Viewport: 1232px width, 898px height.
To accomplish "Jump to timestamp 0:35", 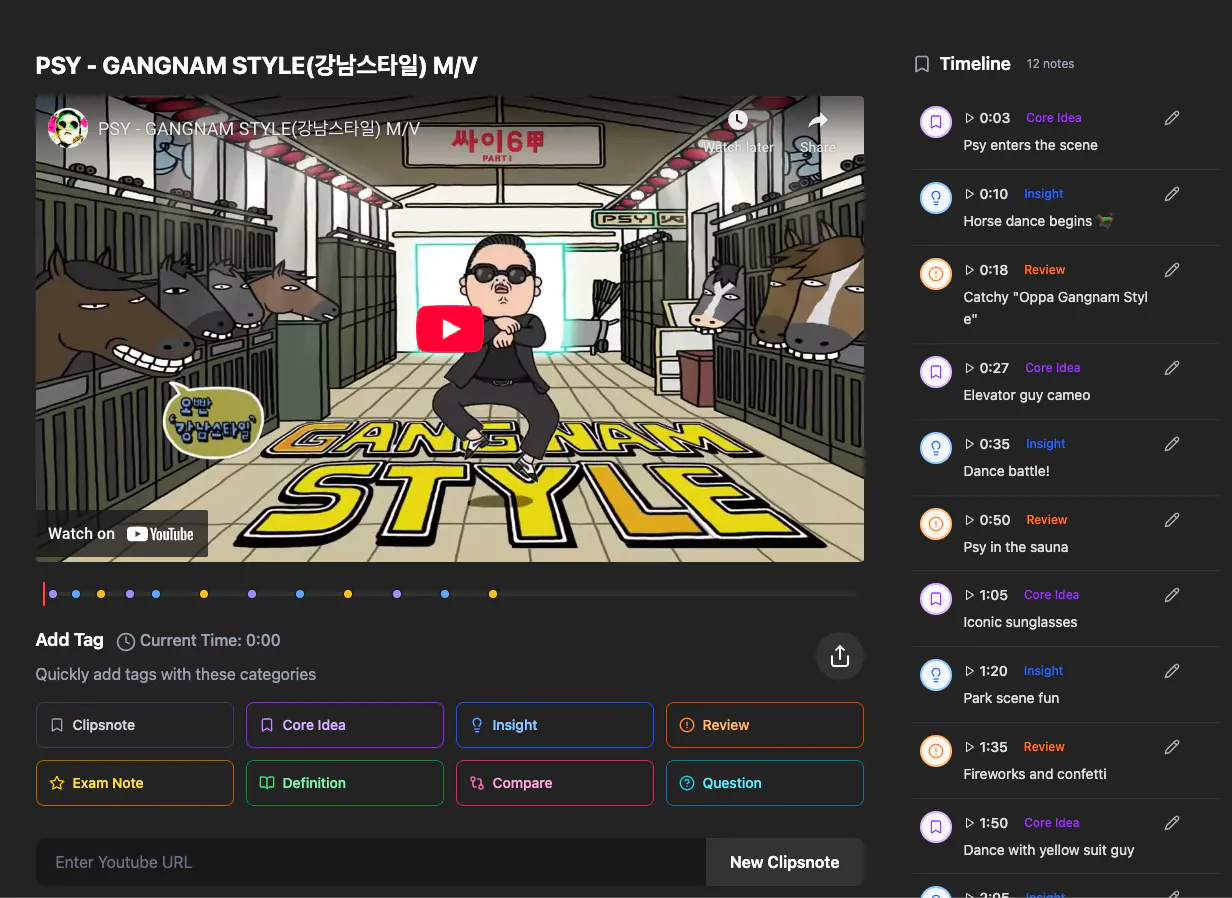I will coord(987,444).
